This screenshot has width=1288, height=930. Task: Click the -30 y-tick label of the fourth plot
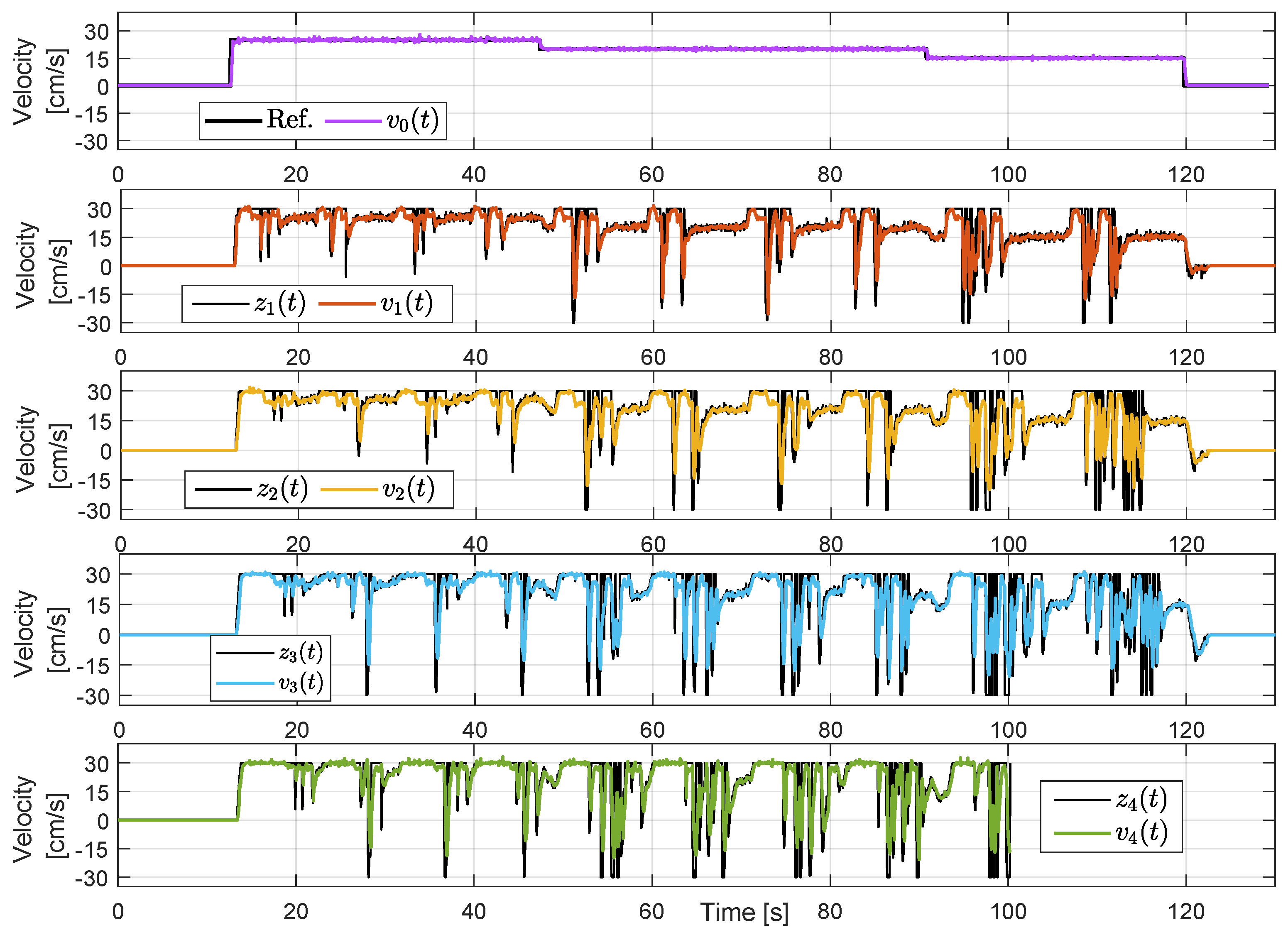tap(93, 696)
